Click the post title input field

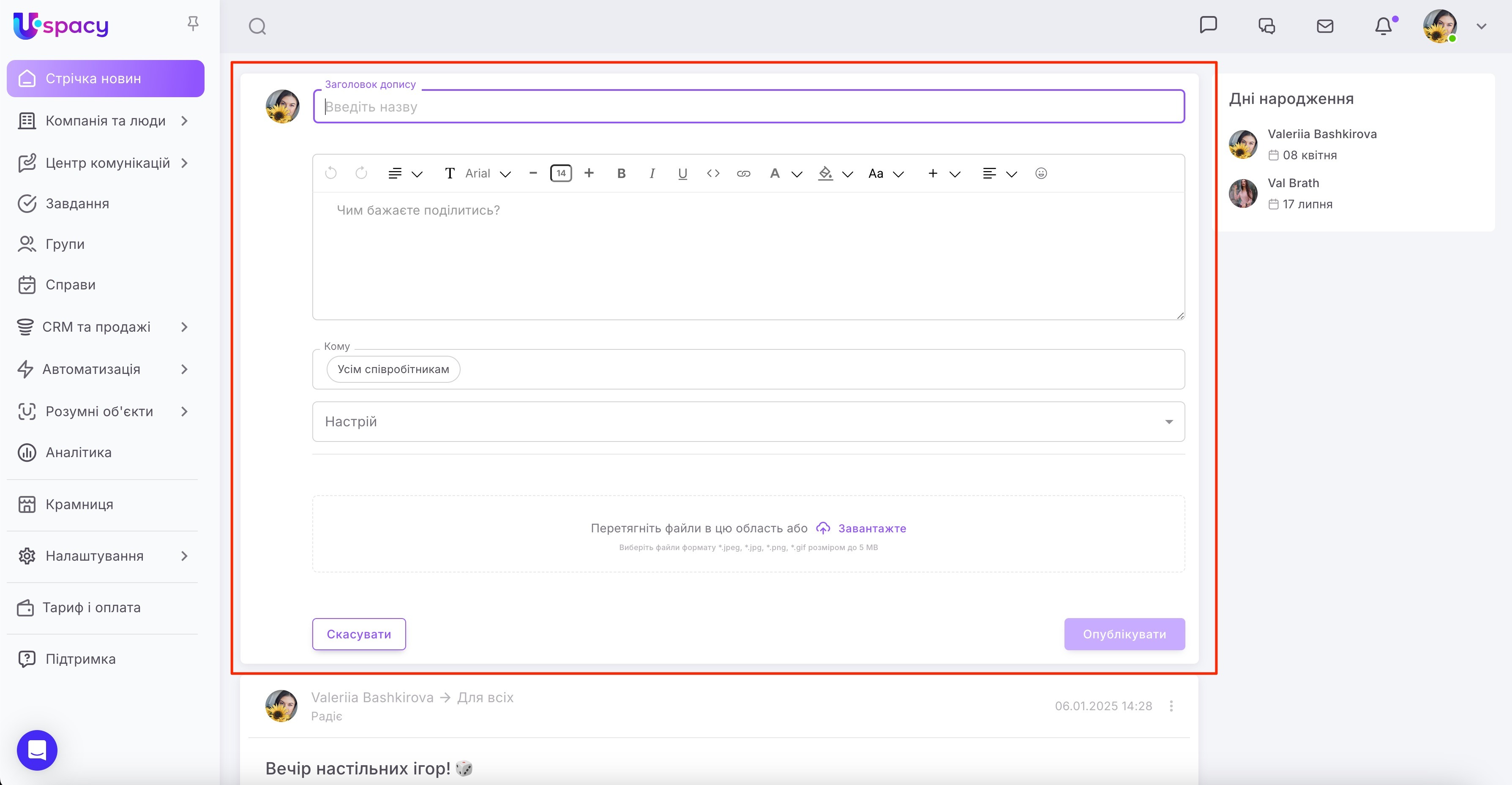click(748, 107)
